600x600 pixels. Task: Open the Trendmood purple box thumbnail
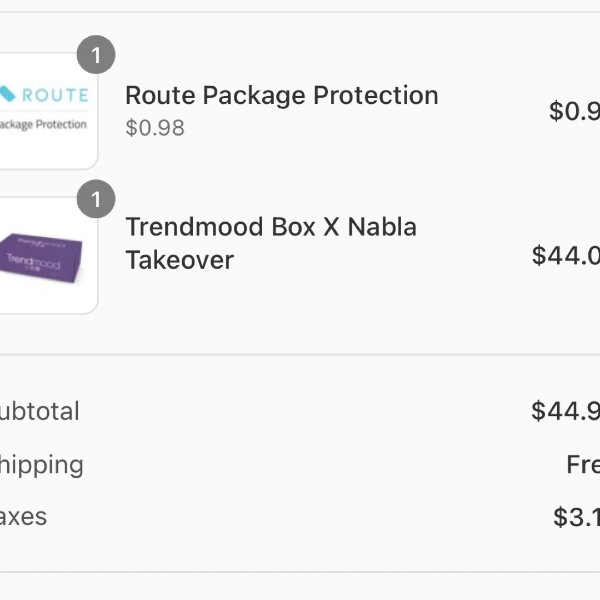point(48,255)
